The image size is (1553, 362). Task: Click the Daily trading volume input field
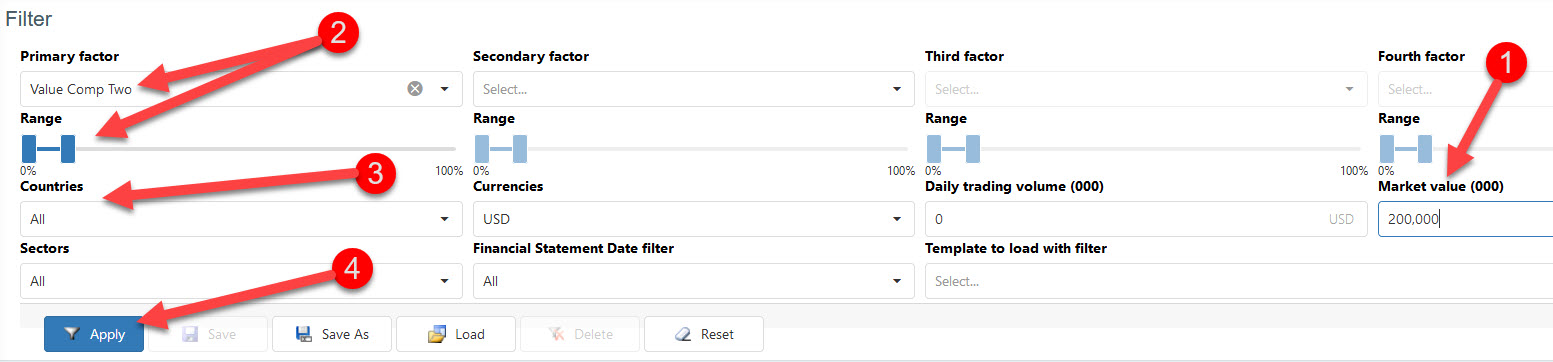point(1146,219)
